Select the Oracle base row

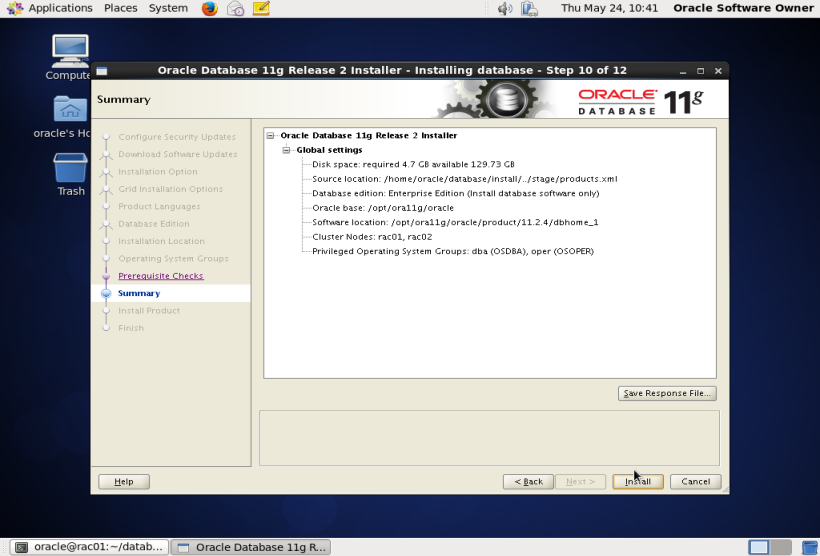[383, 208]
